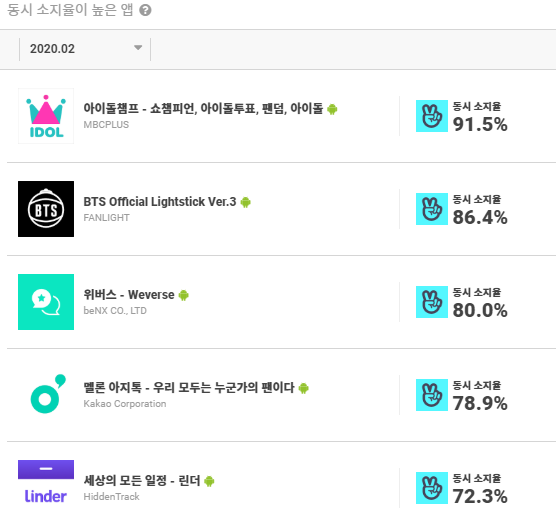
Task: Open the Melon Aztalk app icon
Action: tap(46, 395)
